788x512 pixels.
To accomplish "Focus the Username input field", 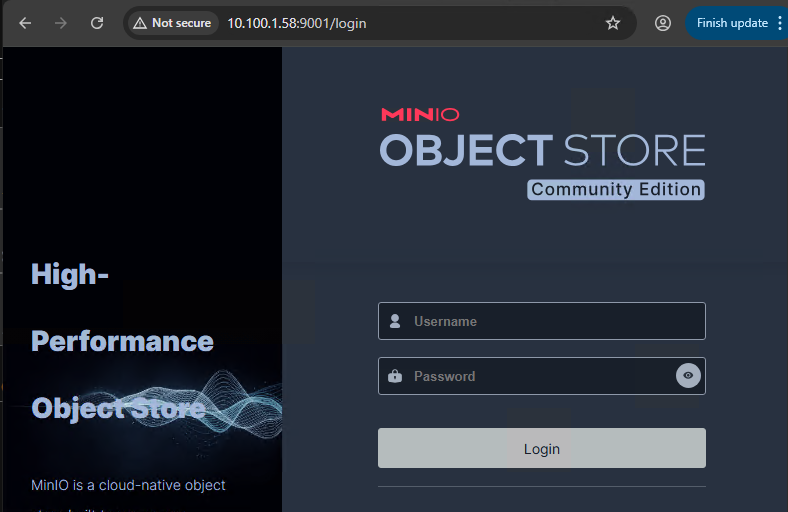I will click(x=550, y=322).
